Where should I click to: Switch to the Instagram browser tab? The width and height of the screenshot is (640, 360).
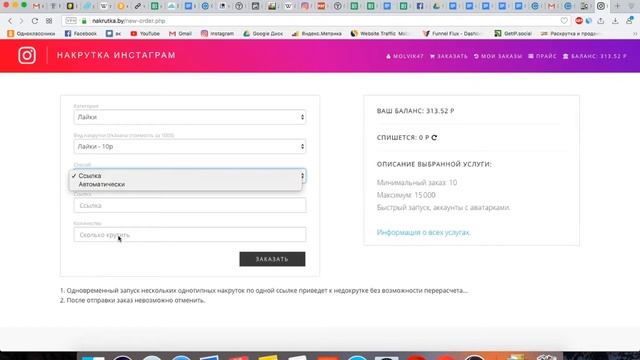click(x=305, y=6)
